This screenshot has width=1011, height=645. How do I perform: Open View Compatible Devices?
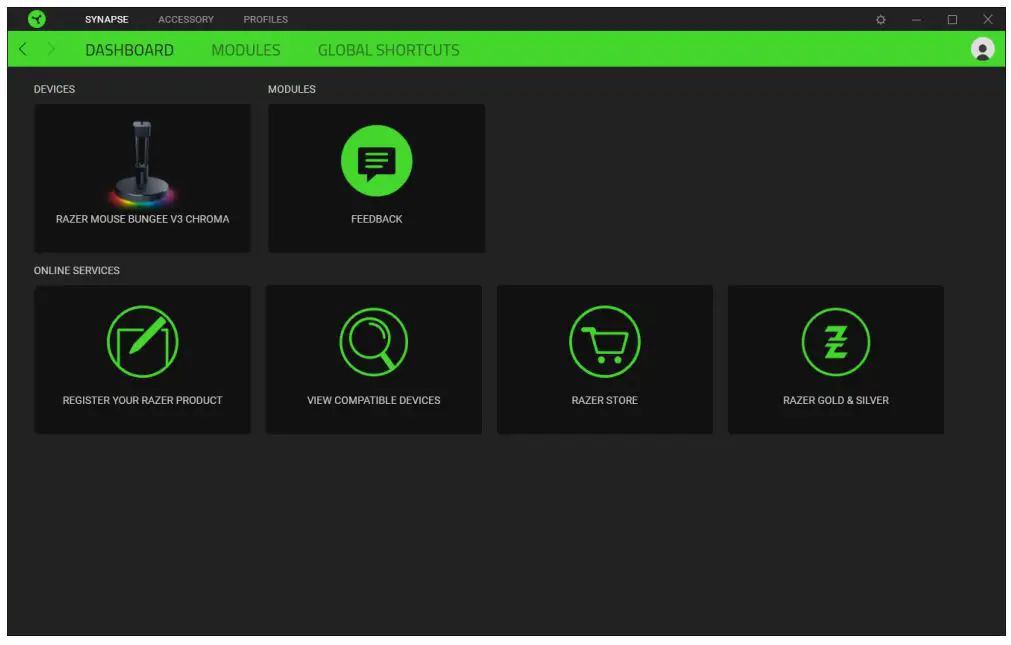[373, 358]
